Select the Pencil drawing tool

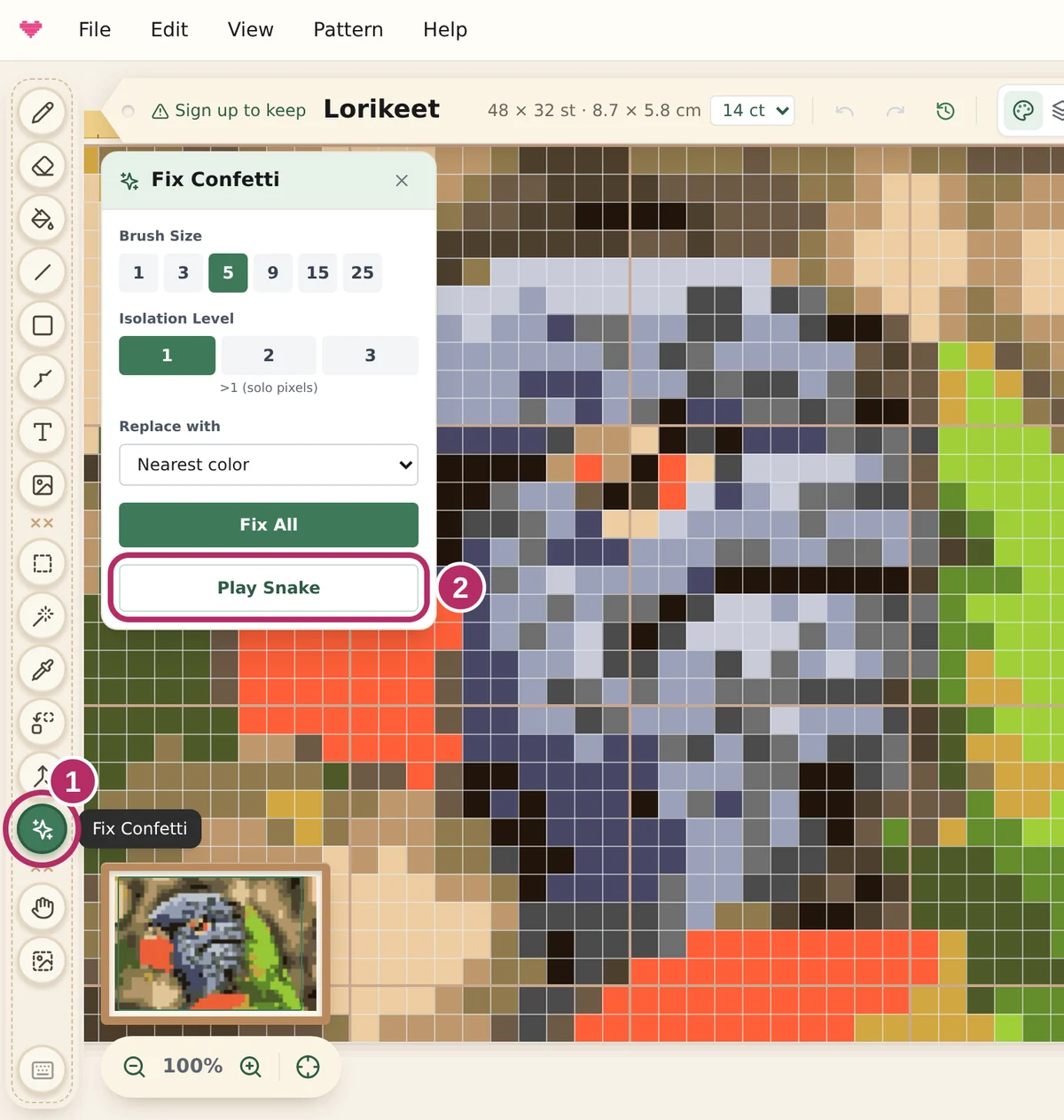[x=43, y=113]
